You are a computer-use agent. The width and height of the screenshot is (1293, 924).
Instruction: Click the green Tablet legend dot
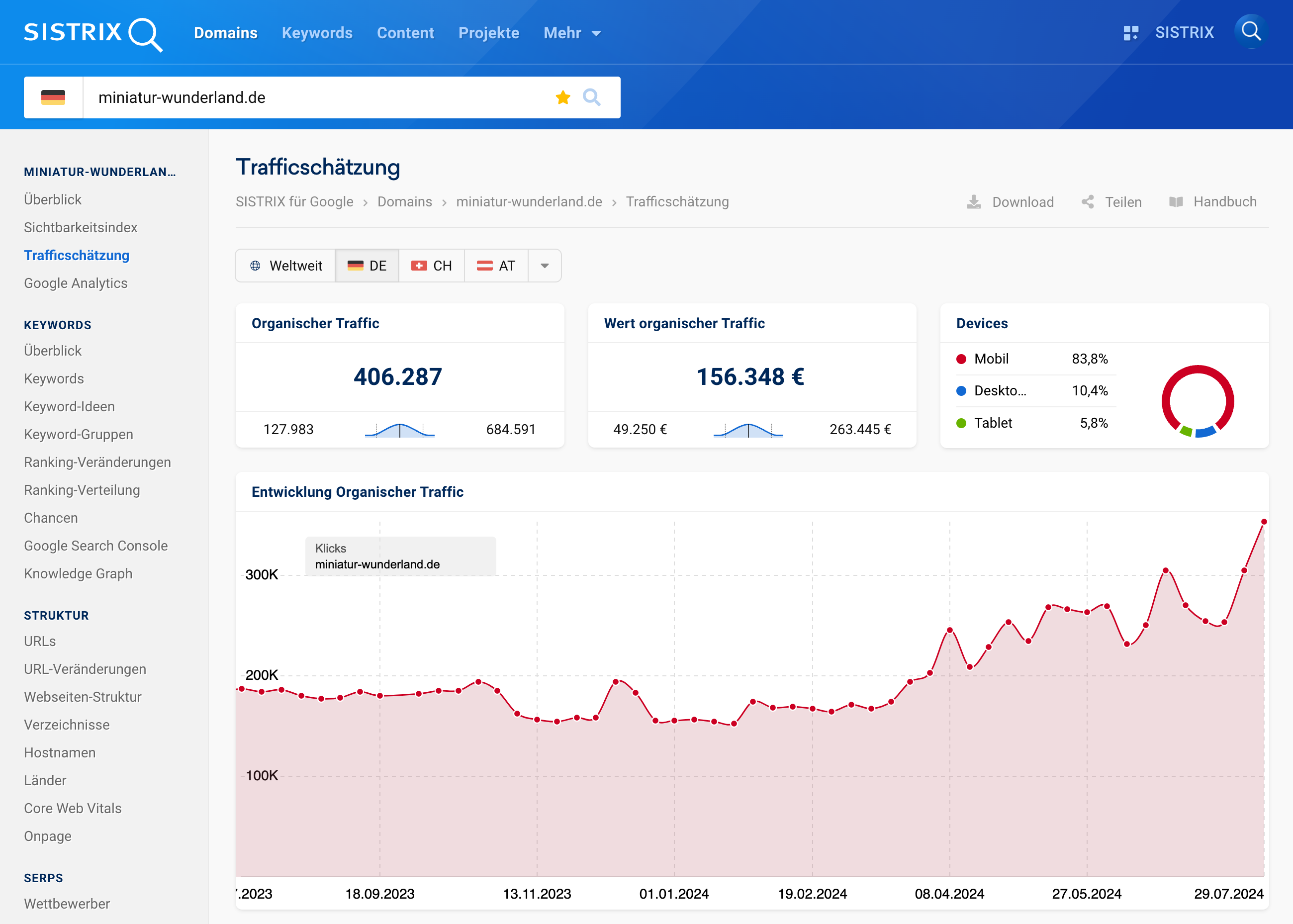pos(961,423)
